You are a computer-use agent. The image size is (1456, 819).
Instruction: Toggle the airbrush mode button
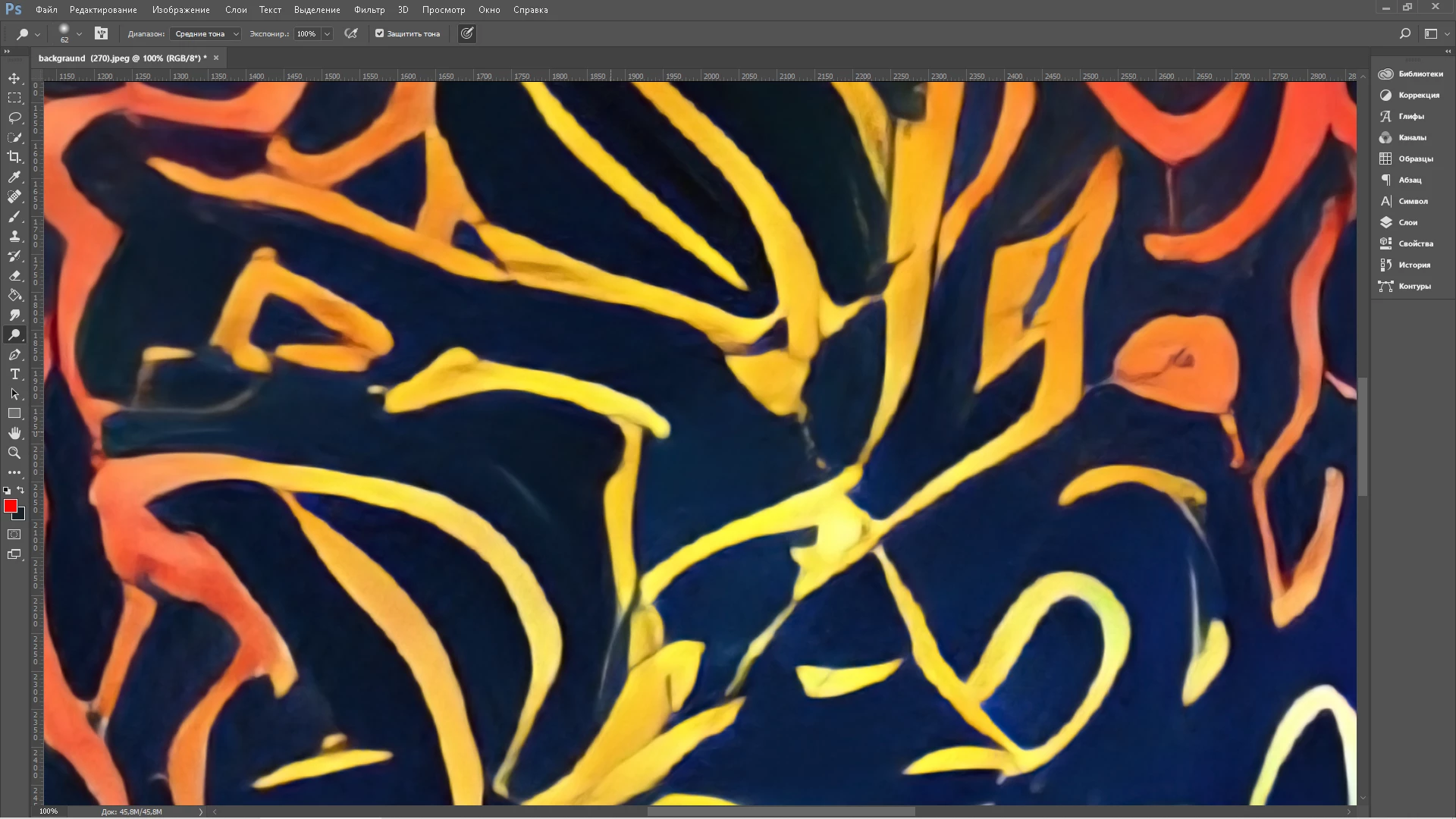coord(351,33)
